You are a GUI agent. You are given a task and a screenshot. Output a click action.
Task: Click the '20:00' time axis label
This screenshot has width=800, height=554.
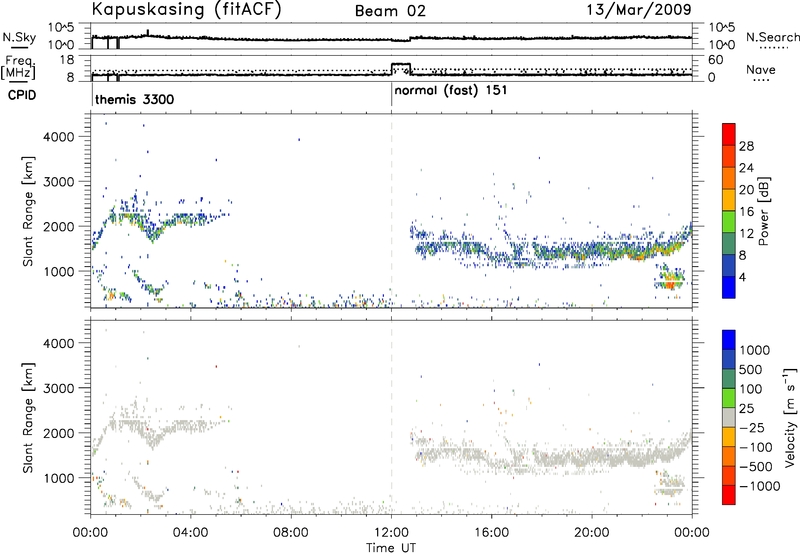(x=592, y=533)
